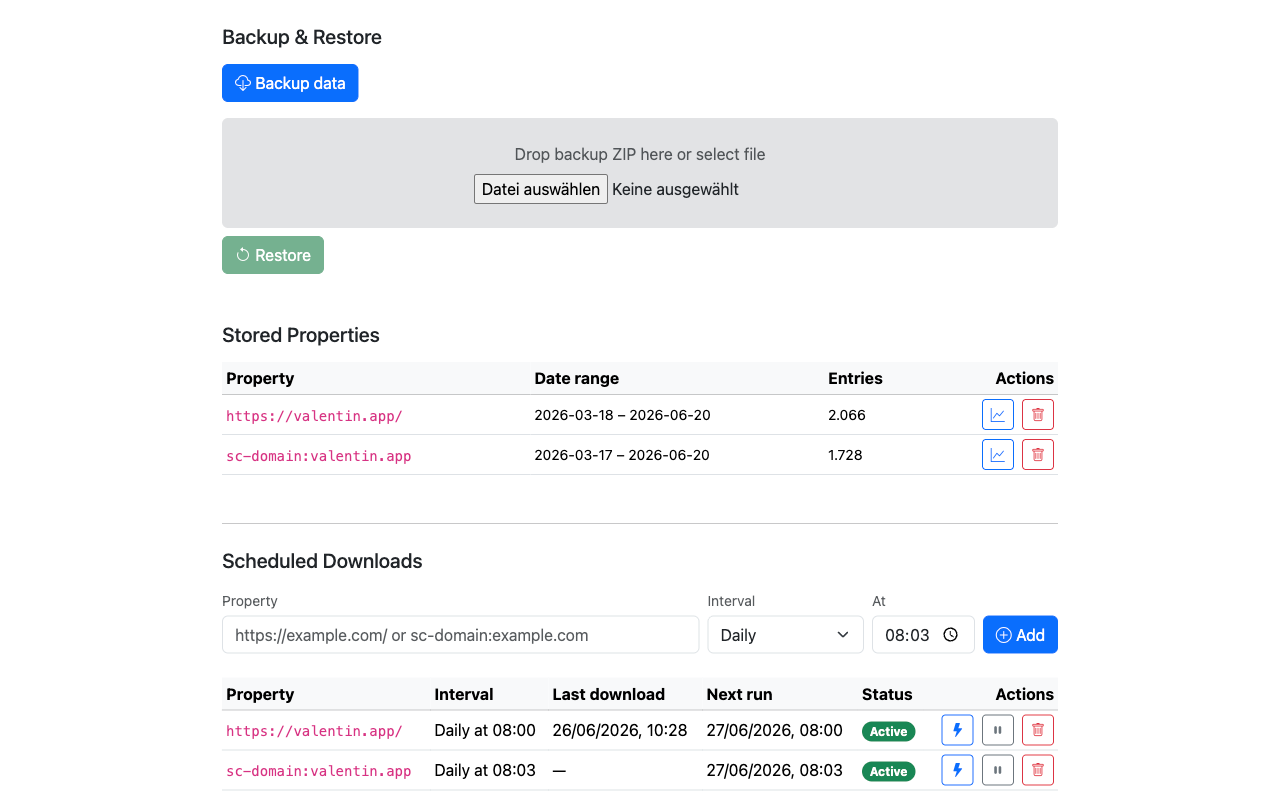Click the next run 27/06/2026, 08:00
This screenshot has width=1280, height=800.
[775, 730]
